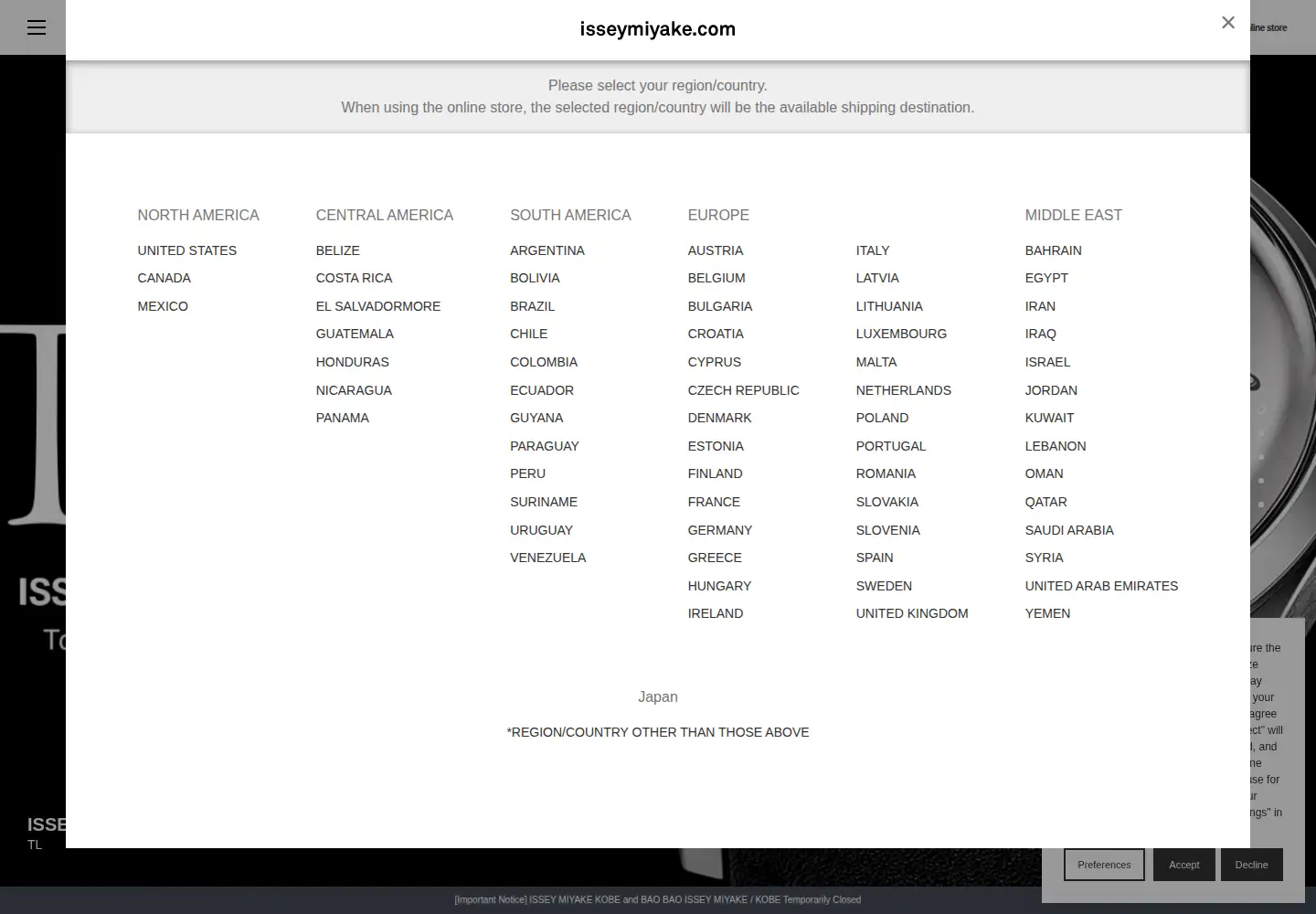This screenshot has height=914, width=1316.
Task: Choose KUWAIT from the list
Action: [1050, 418]
